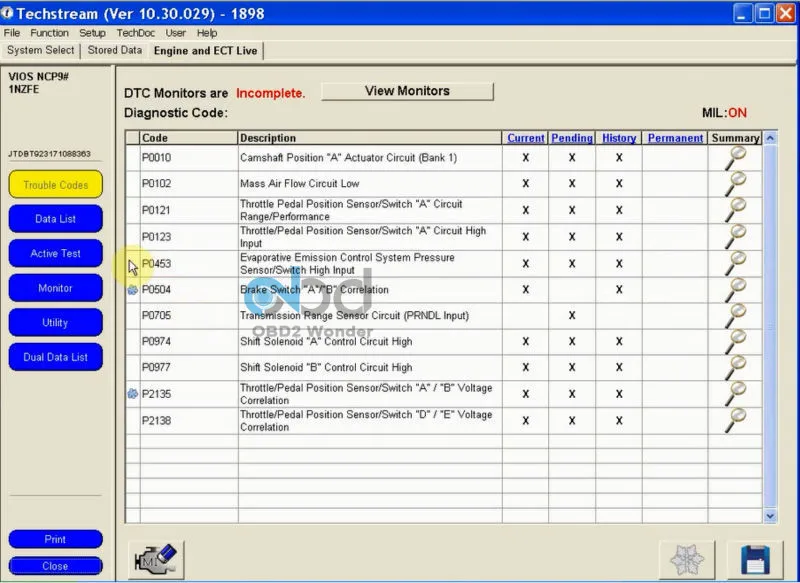The height and width of the screenshot is (583, 800).
Task: Click the freeze frame snowflake beside P2135
Action: click(x=132, y=394)
